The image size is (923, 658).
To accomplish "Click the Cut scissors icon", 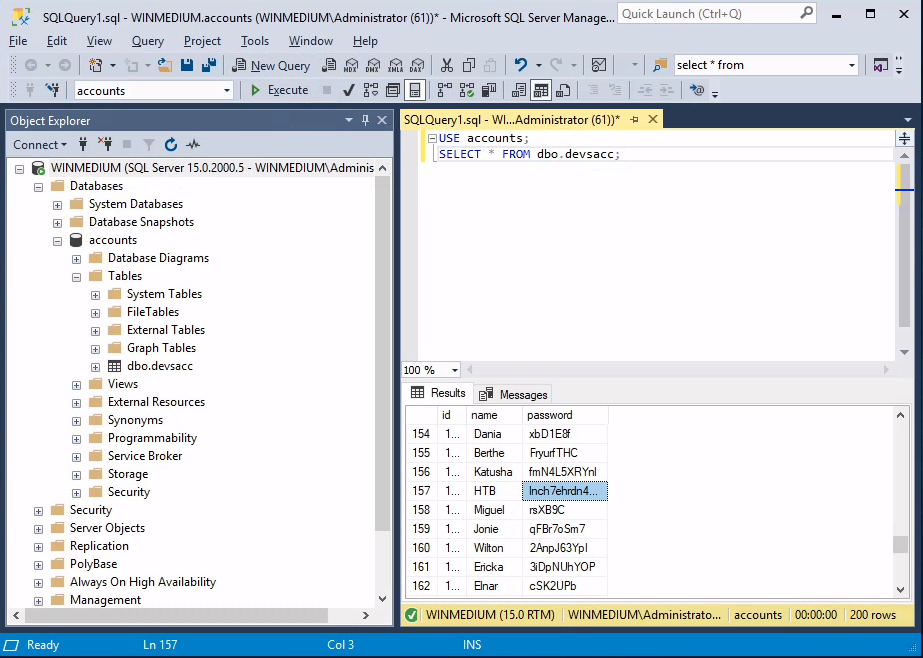I will pyautogui.click(x=446, y=65).
